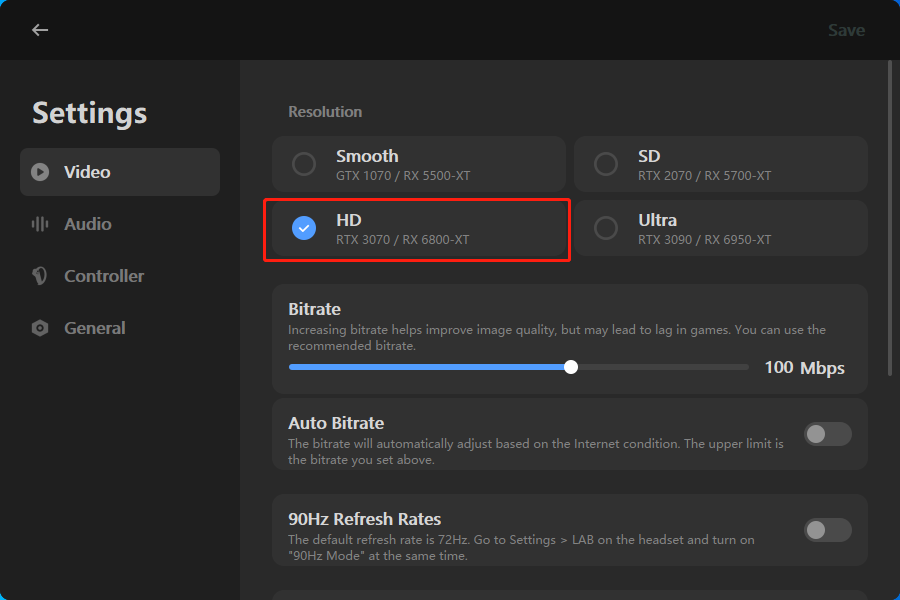Click the vertical scrollbar on the right
This screenshot has width=900, height=600.
[890, 218]
